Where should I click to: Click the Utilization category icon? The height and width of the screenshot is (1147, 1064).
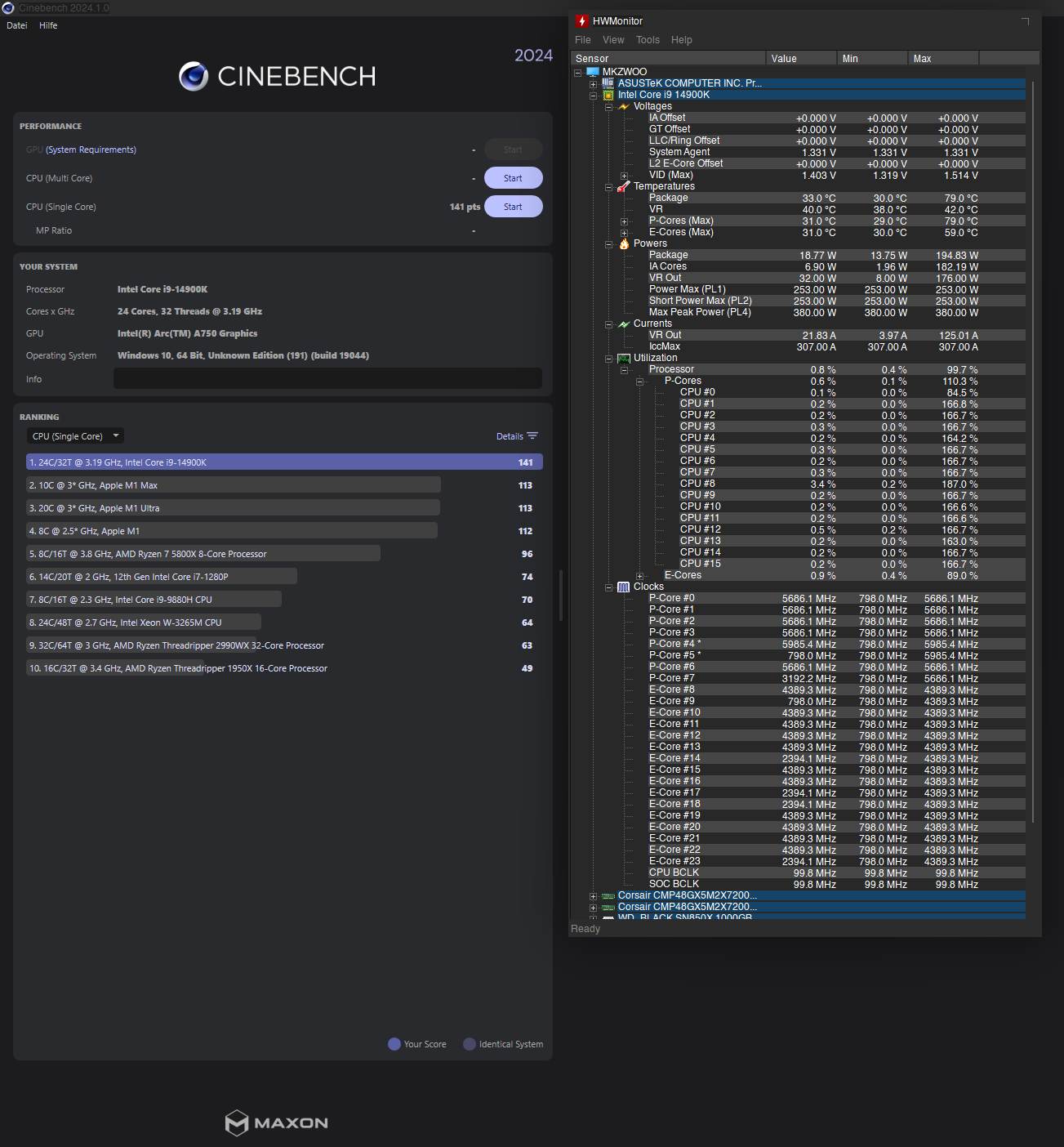pyautogui.click(x=624, y=358)
